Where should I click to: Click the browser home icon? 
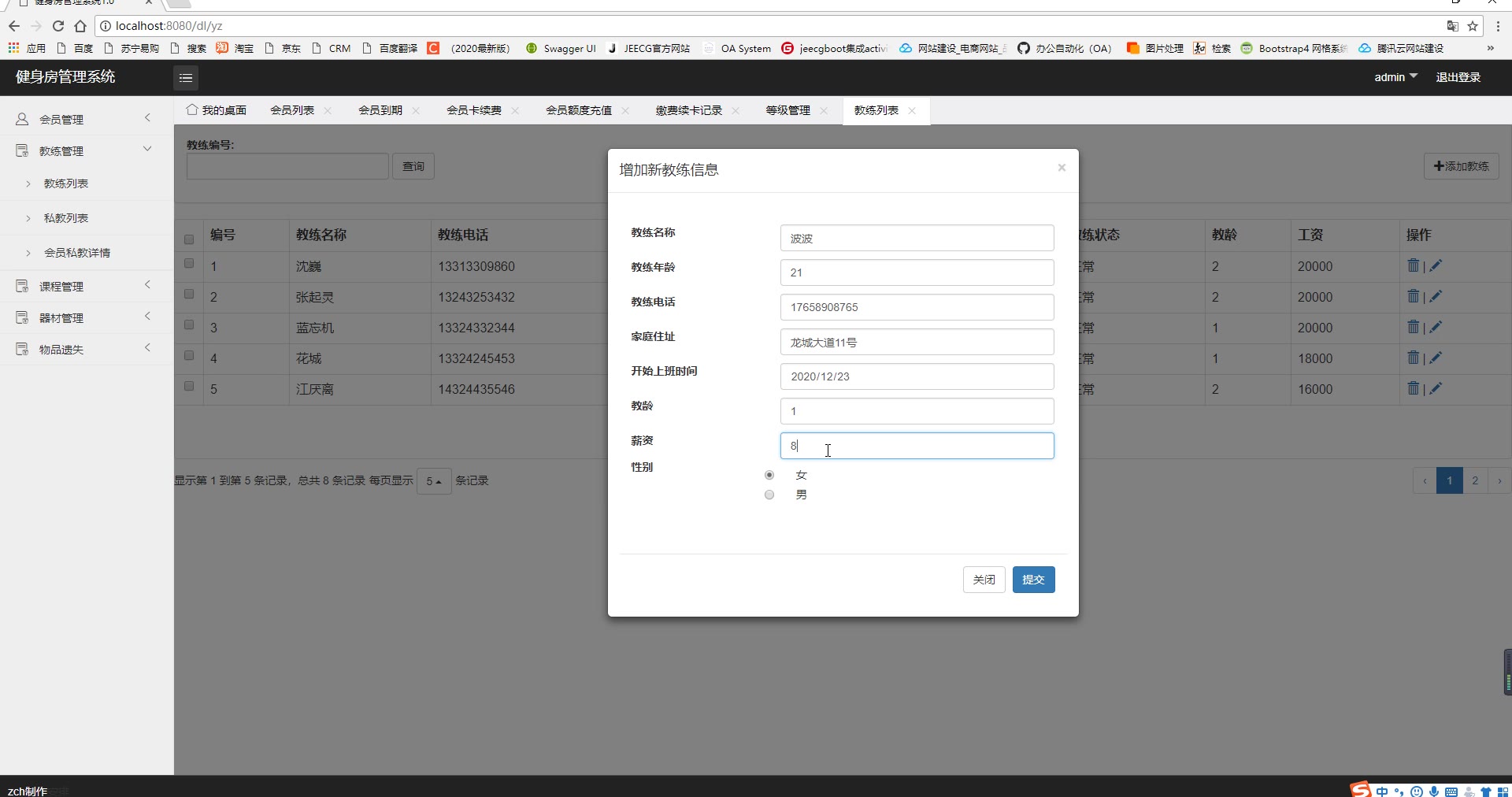click(x=80, y=26)
